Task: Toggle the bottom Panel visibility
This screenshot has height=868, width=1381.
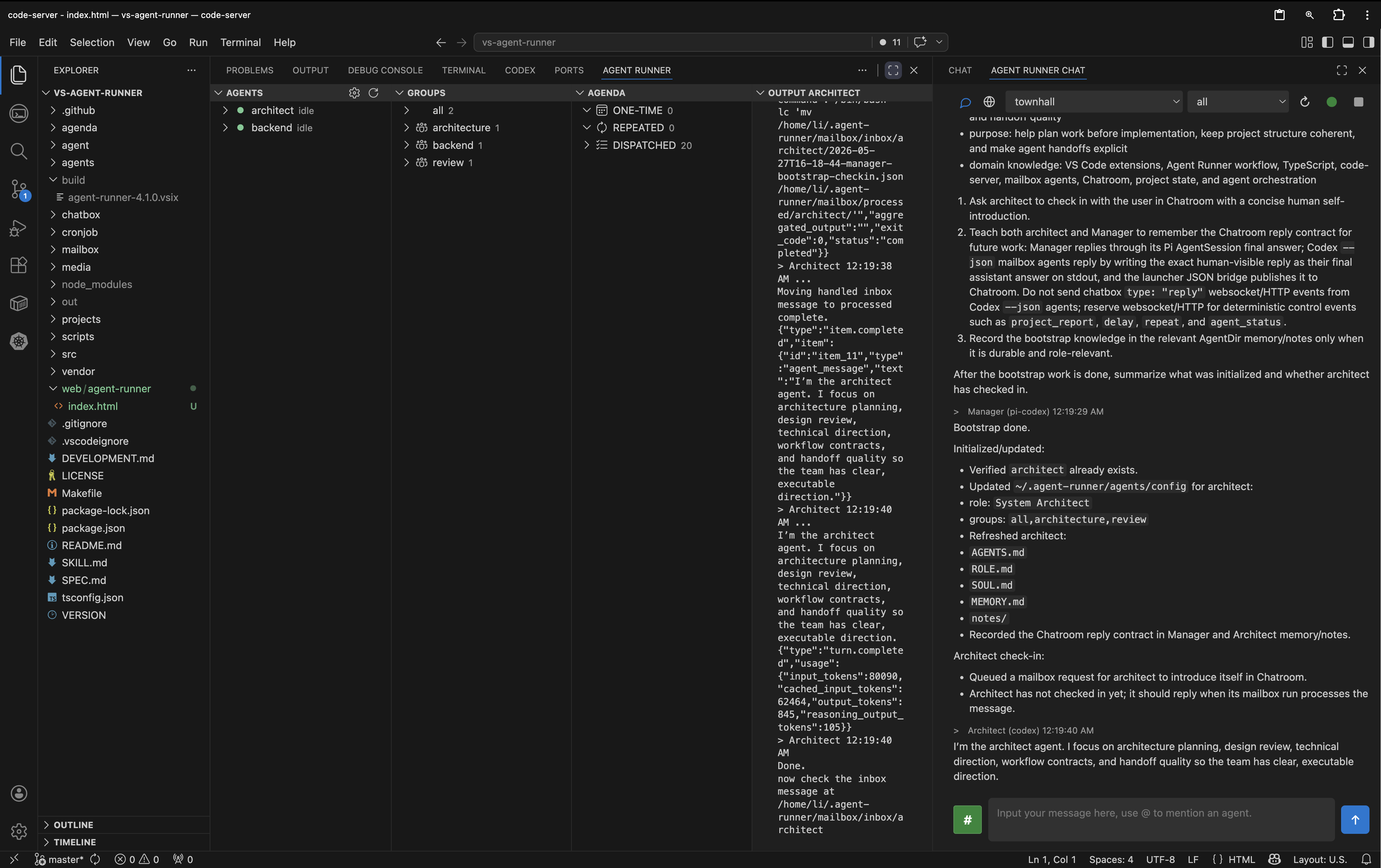Action: coord(1348,42)
